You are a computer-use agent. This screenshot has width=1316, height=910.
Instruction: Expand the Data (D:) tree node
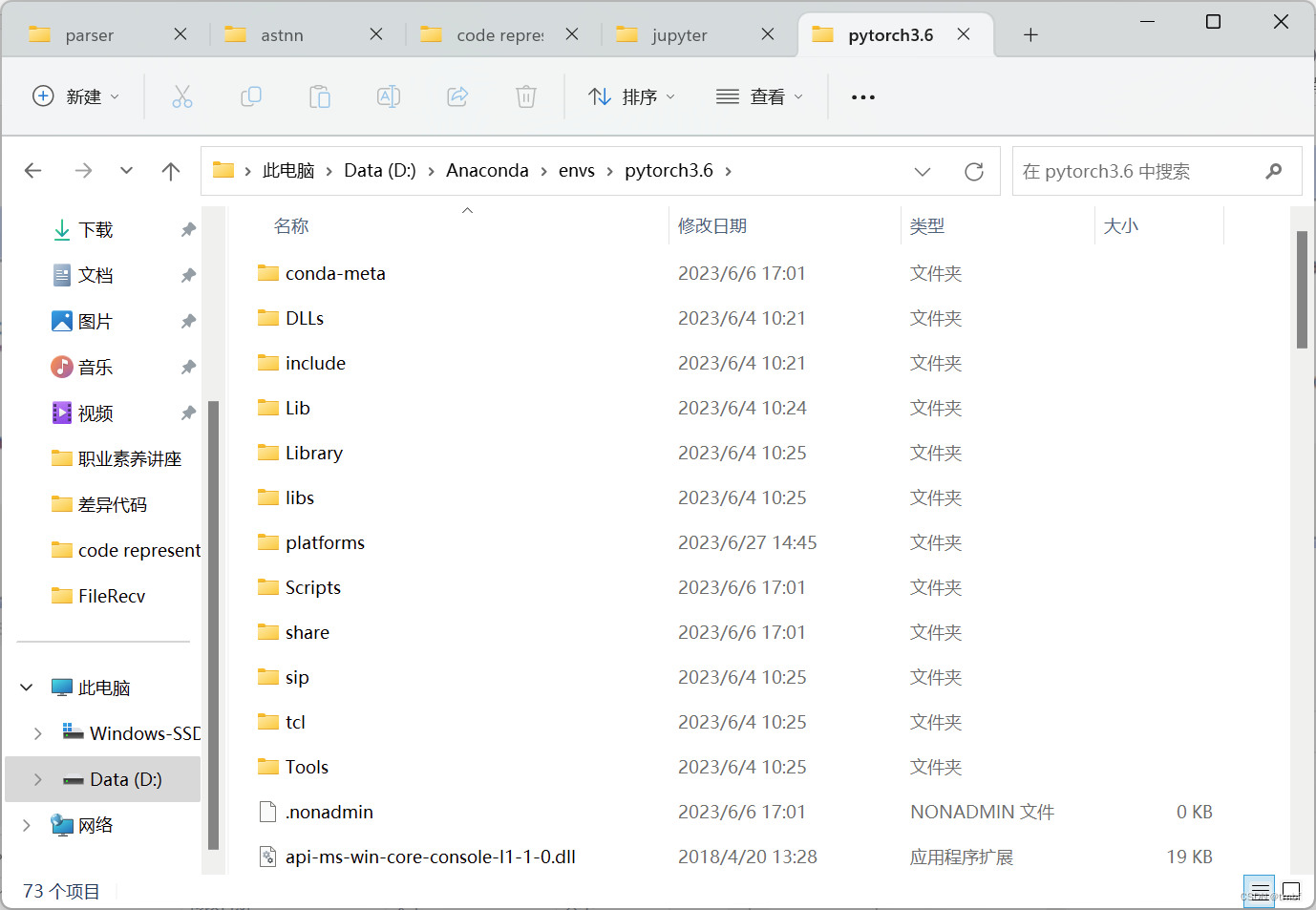point(37,779)
